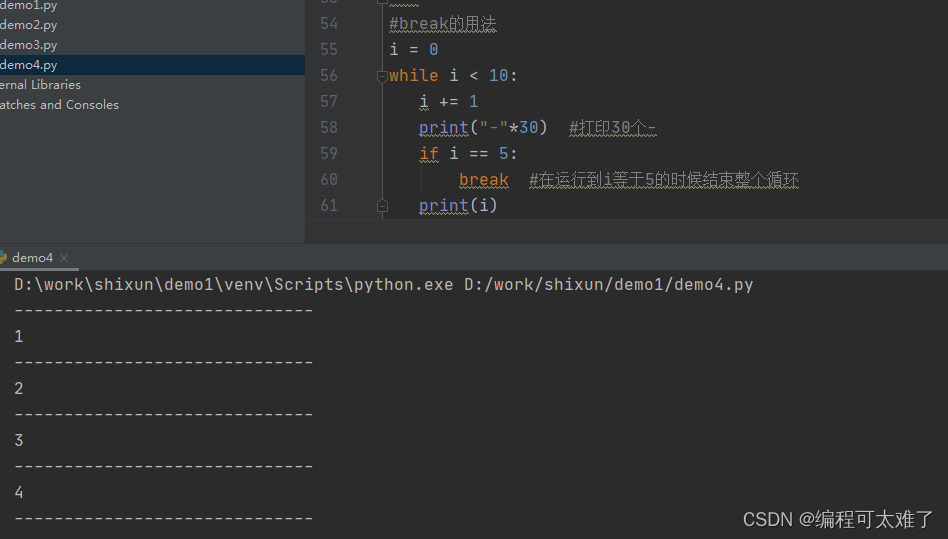Select the External Libraries node
This screenshot has width=948, height=539.
point(40,85)
